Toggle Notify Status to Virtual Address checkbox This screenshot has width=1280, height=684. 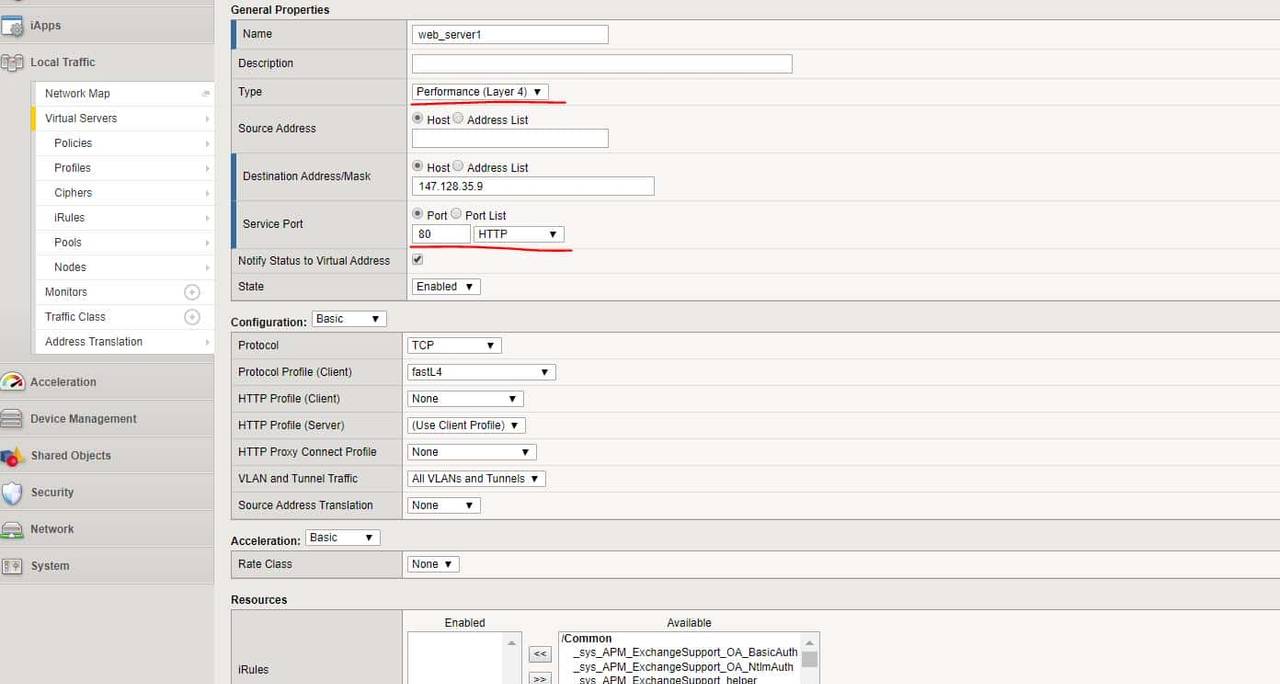point(418,260)
